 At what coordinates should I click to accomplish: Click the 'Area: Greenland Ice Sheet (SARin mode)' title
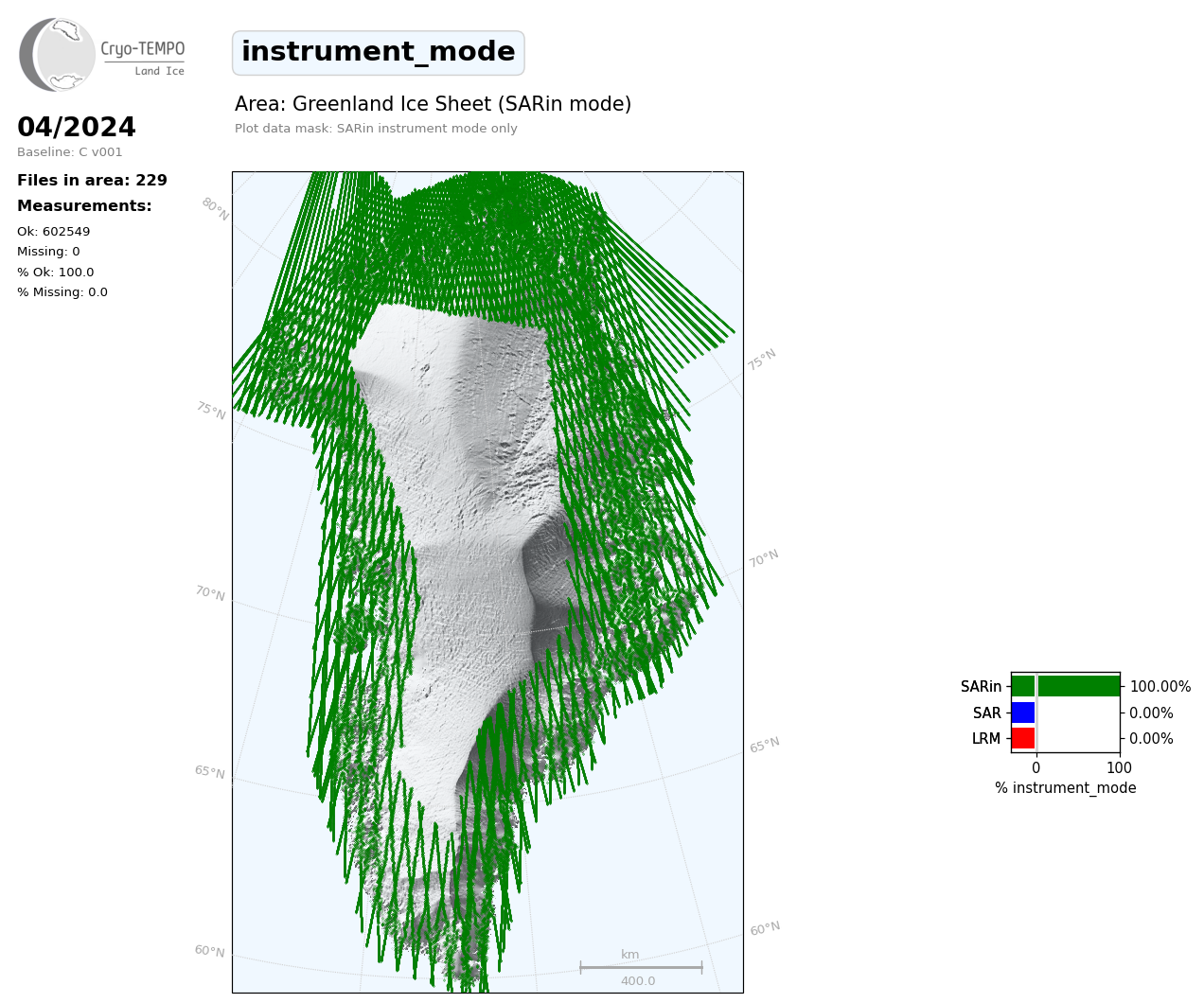point(433,105)
